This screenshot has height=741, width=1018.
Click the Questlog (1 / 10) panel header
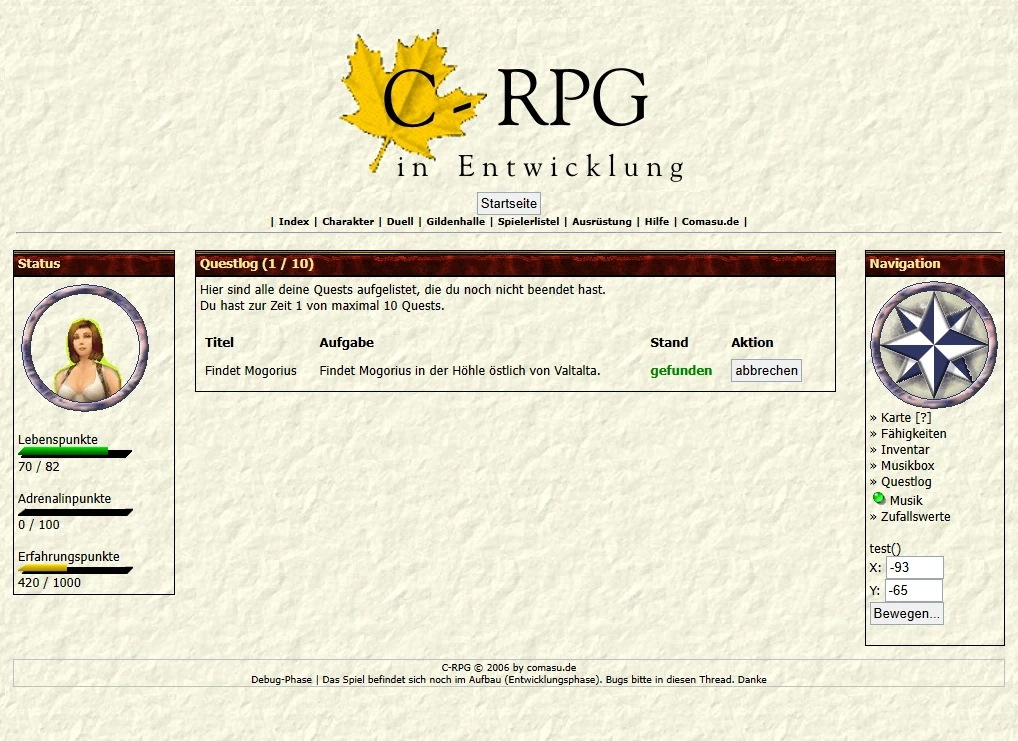pos(515,264)
